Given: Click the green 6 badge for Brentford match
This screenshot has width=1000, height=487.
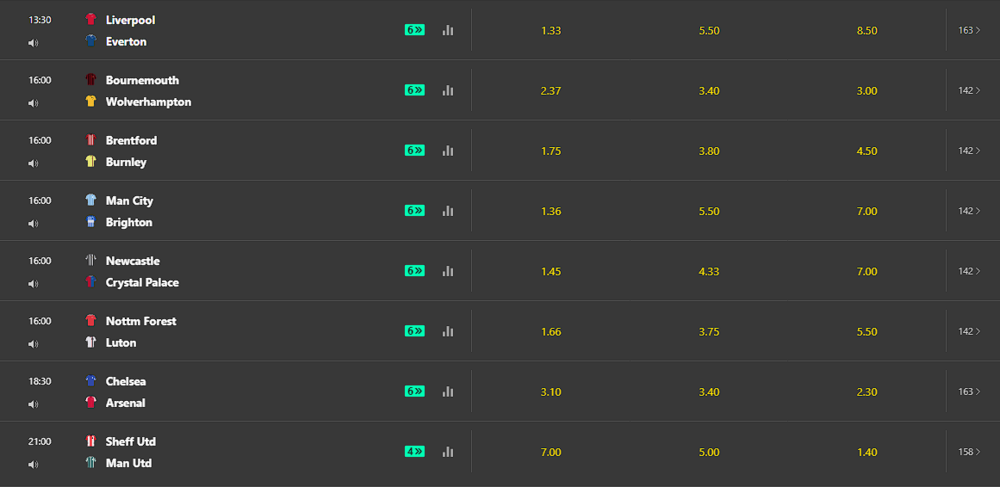Looking at the screenshot, I should point(415,150).
